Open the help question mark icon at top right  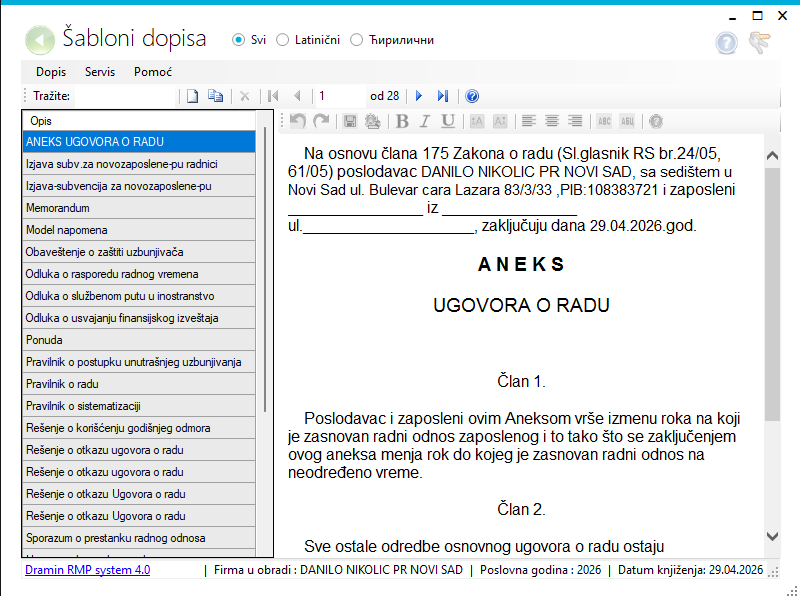(x=726, y=43)
